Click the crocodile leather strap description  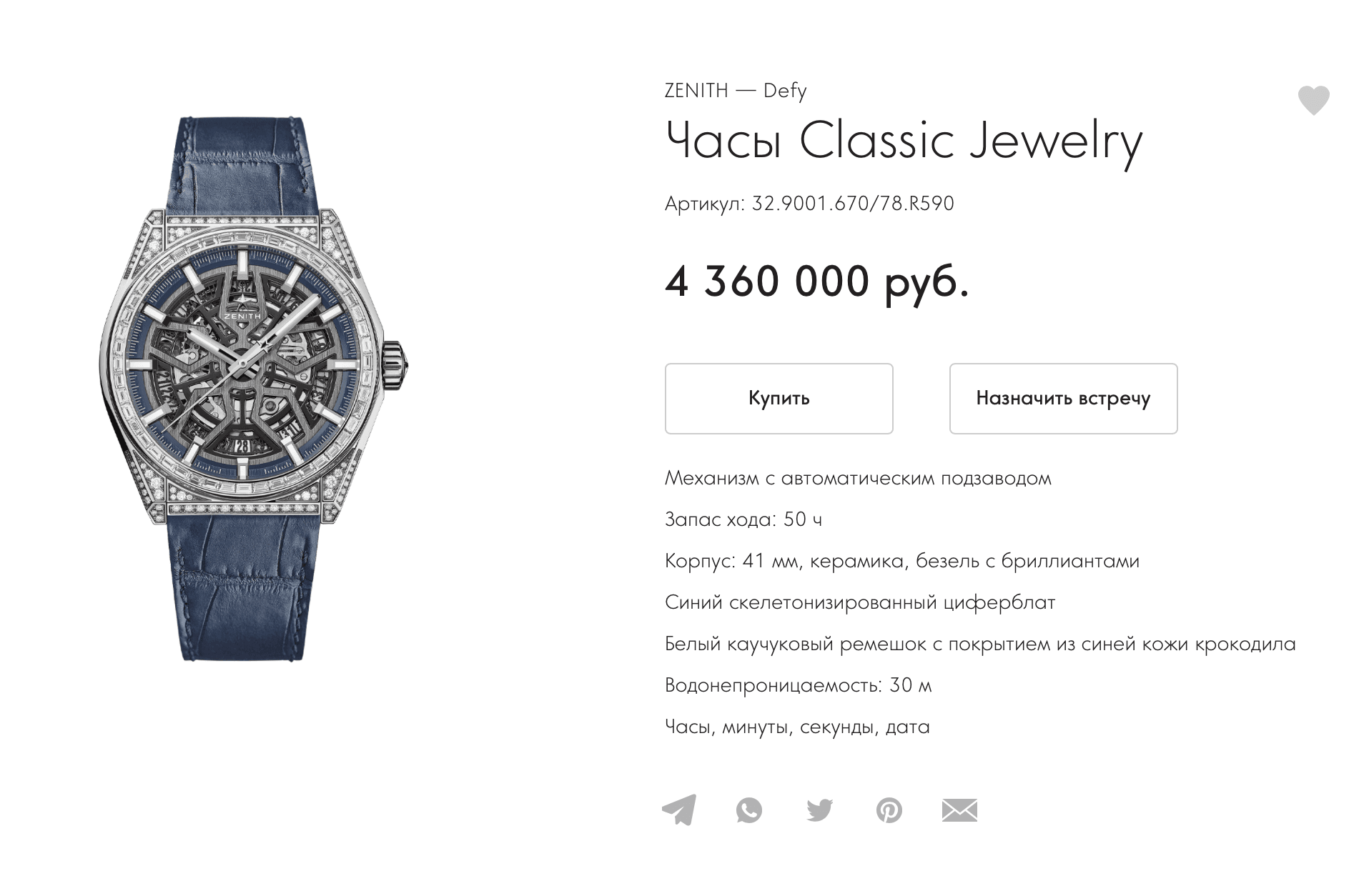click(979, 644)
